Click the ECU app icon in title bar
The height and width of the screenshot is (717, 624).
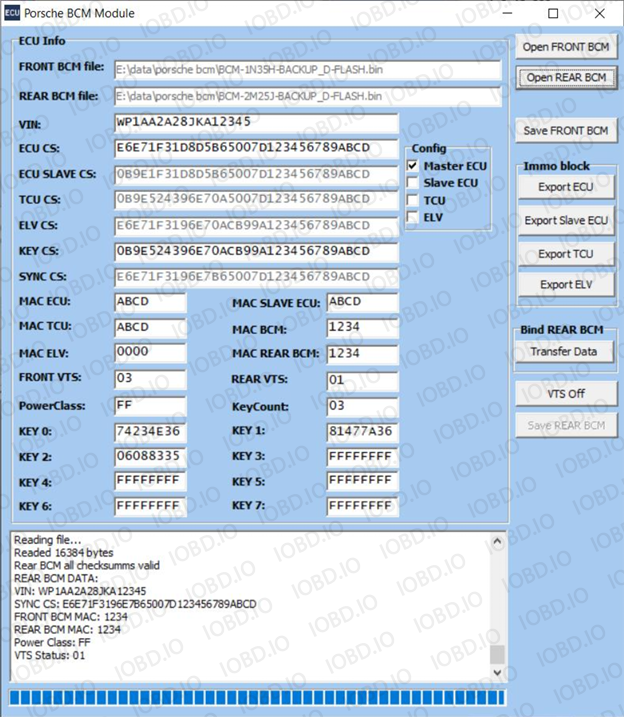13,14
